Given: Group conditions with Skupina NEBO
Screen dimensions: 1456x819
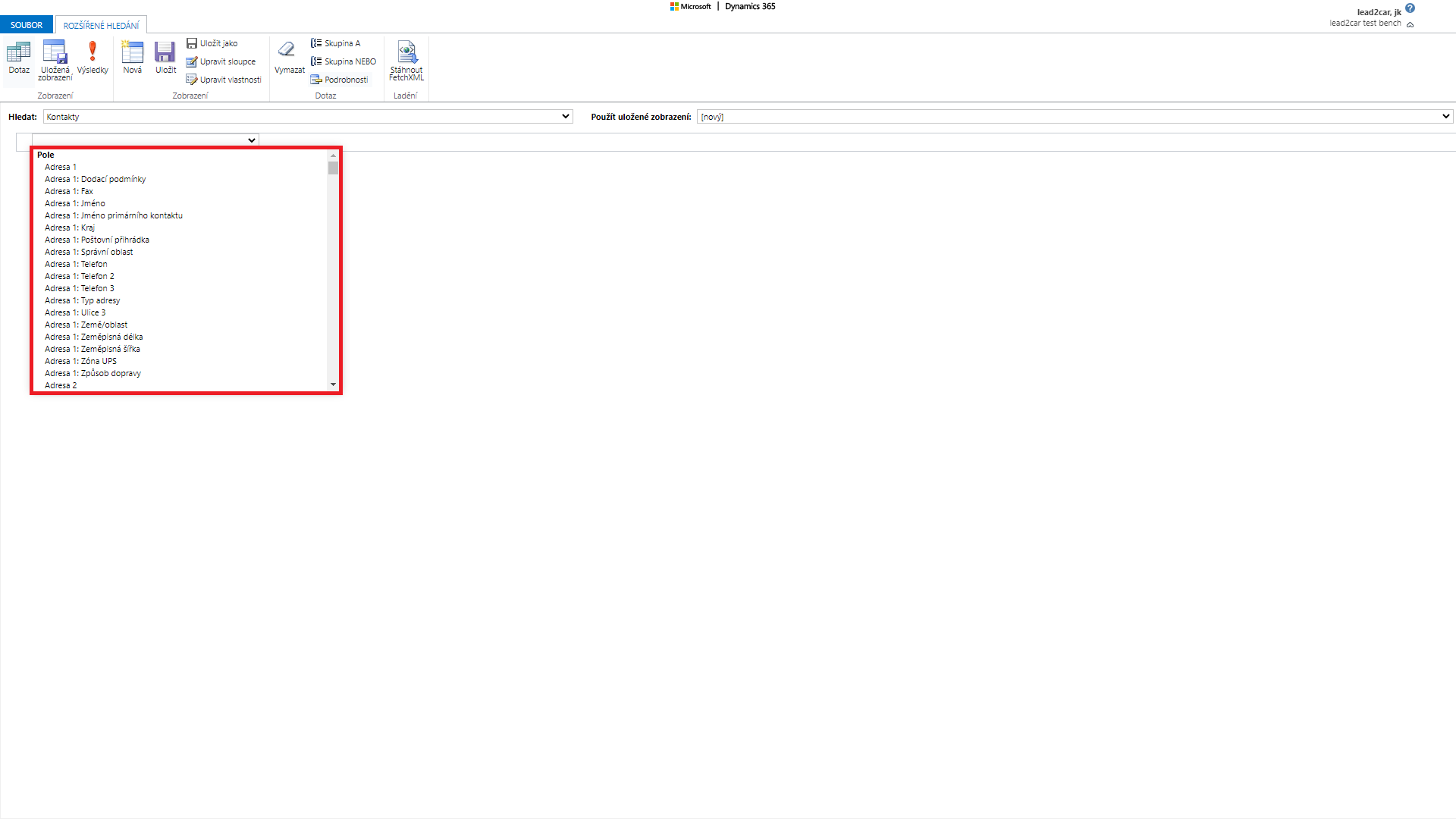Looking at the screenshot, I should point(343,61).
